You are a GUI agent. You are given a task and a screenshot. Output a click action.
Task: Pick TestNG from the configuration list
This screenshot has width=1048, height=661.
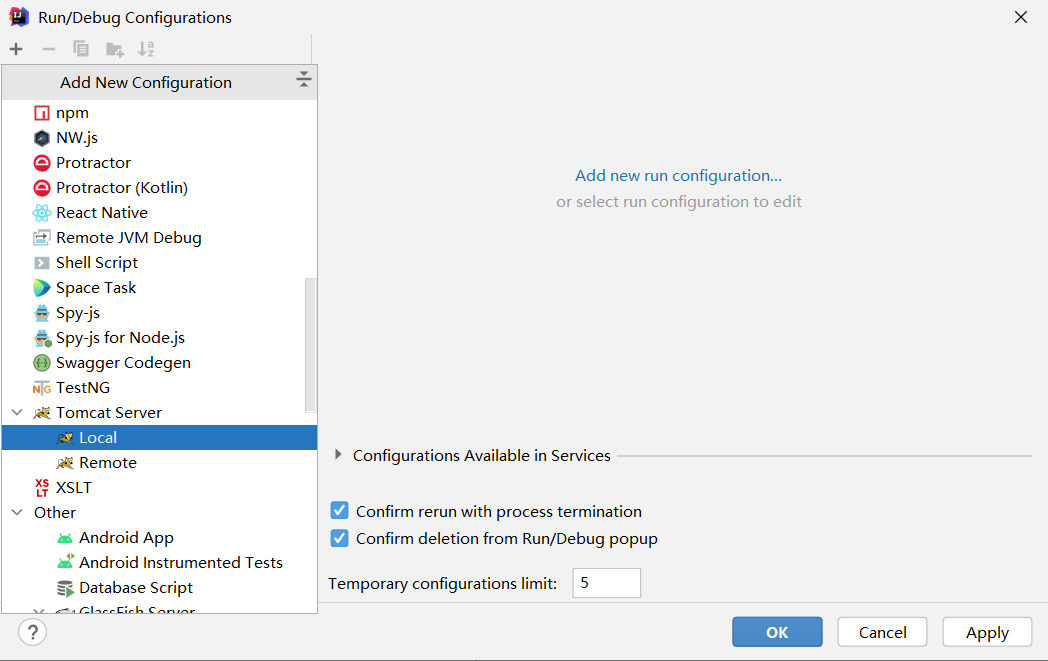coord(160,388)
